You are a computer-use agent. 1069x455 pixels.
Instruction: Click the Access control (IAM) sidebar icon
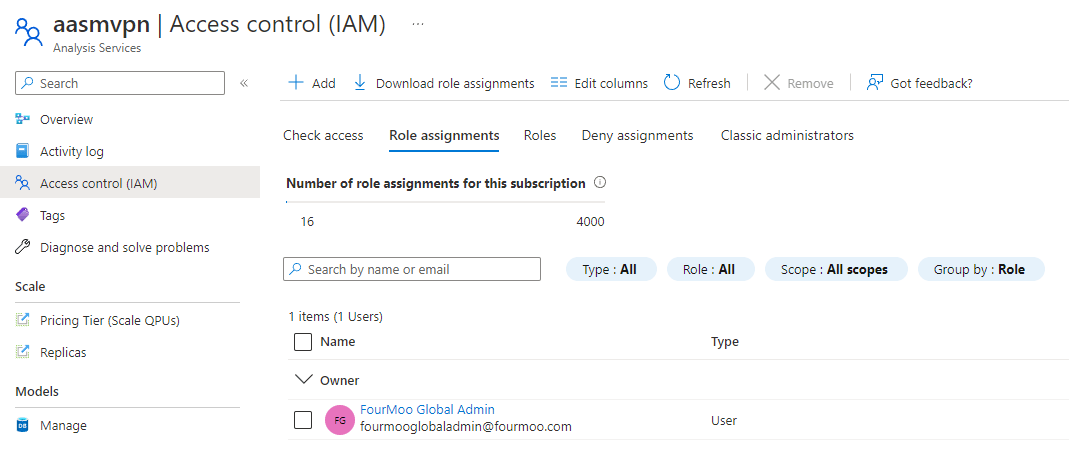click(22, 183)
